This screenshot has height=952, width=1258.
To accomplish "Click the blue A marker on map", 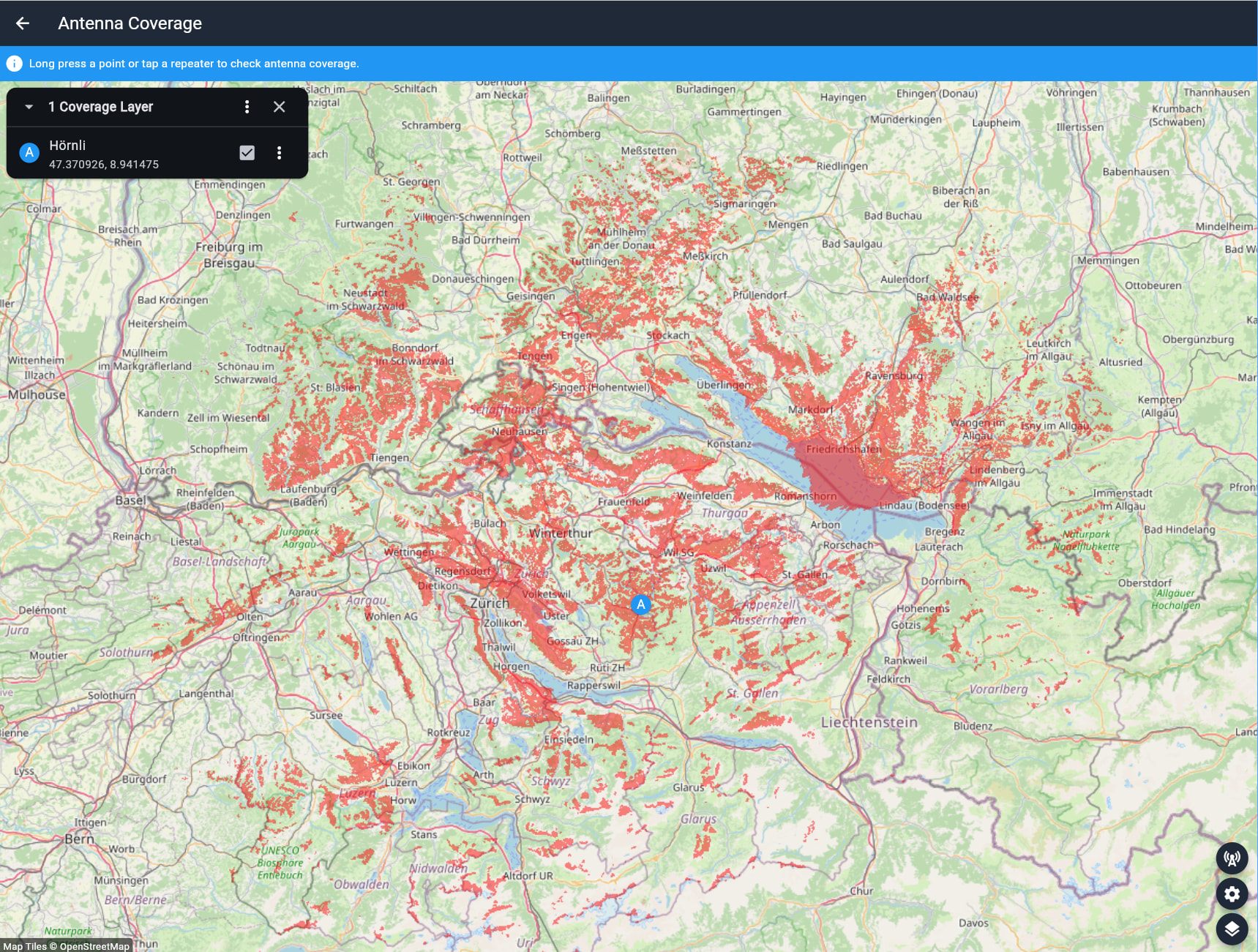I will [x=640, y=604].
